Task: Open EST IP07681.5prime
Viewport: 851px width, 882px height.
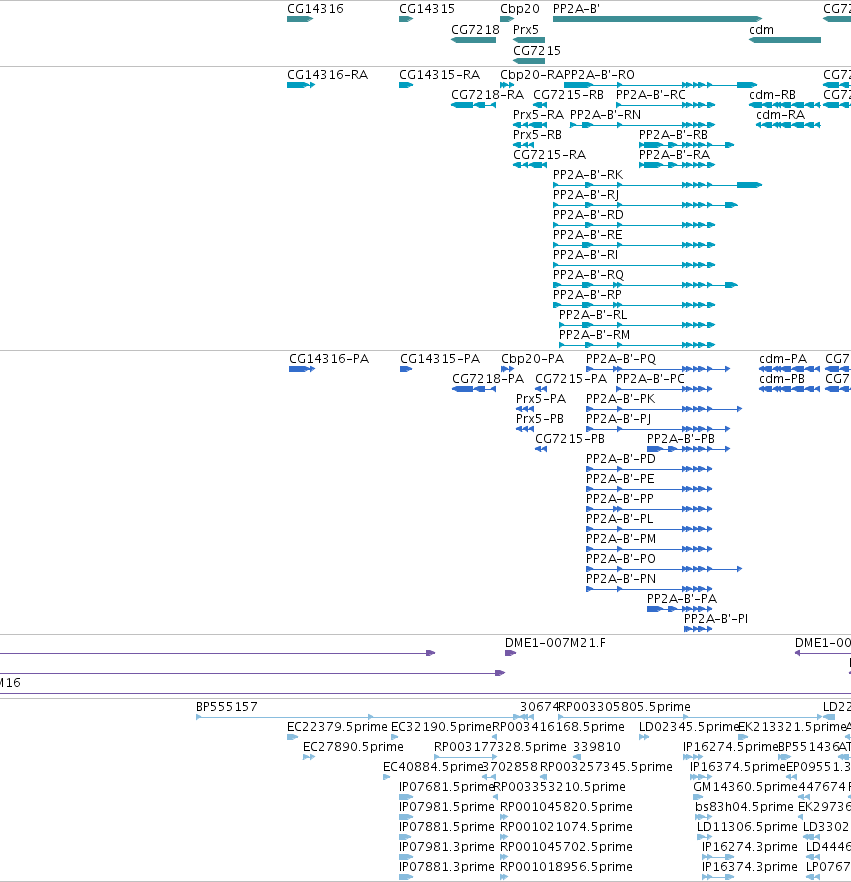Action: point(447,787)
